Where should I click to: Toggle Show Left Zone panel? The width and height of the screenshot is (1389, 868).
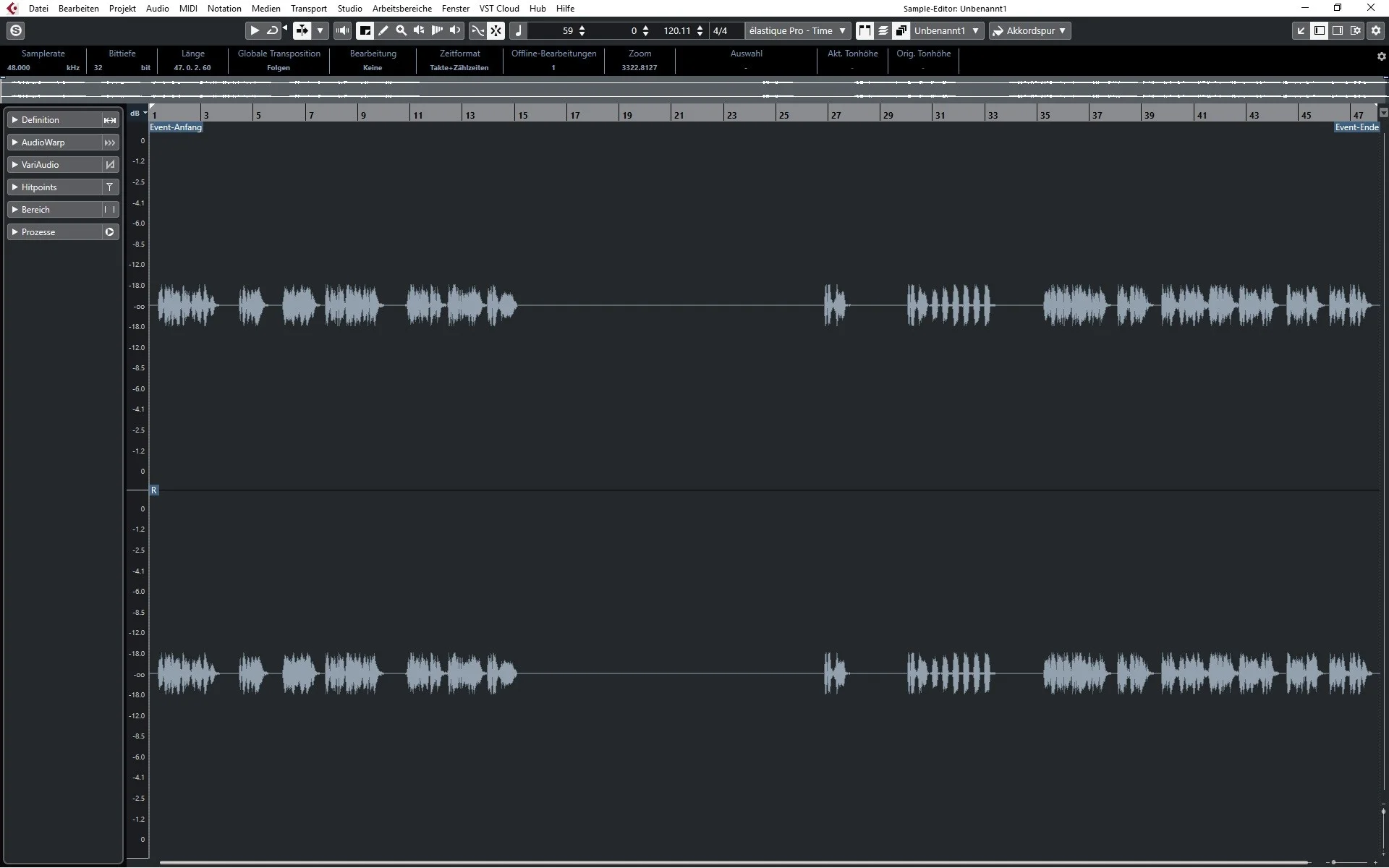1320,30
